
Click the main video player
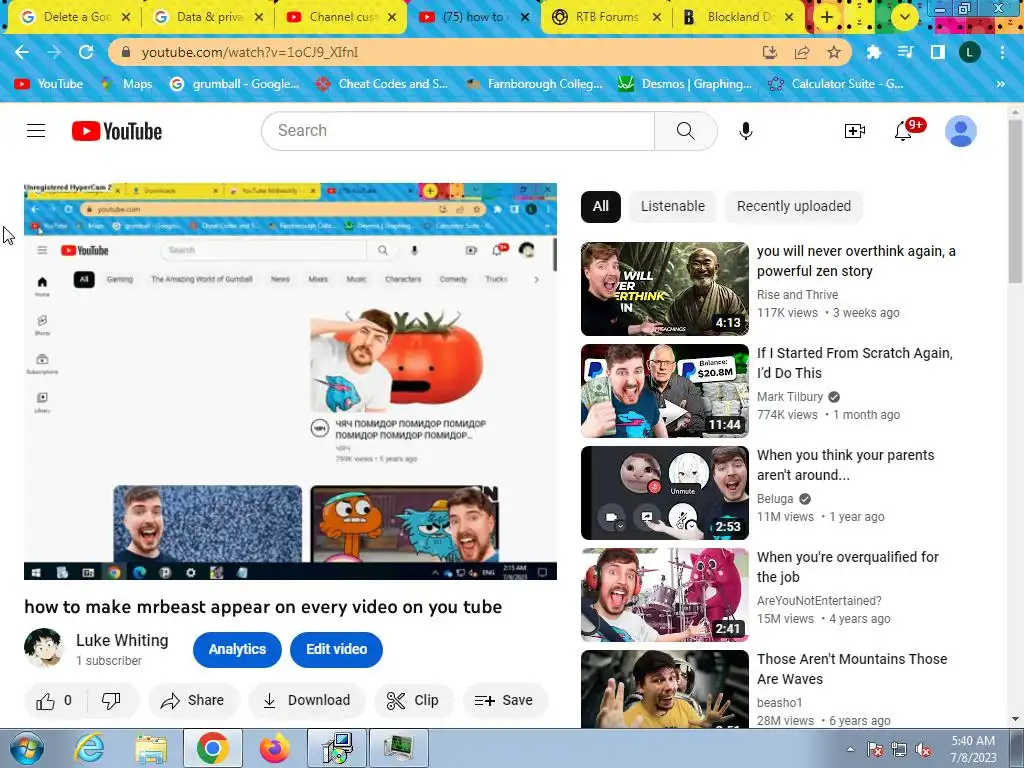(x=291, y=381)
